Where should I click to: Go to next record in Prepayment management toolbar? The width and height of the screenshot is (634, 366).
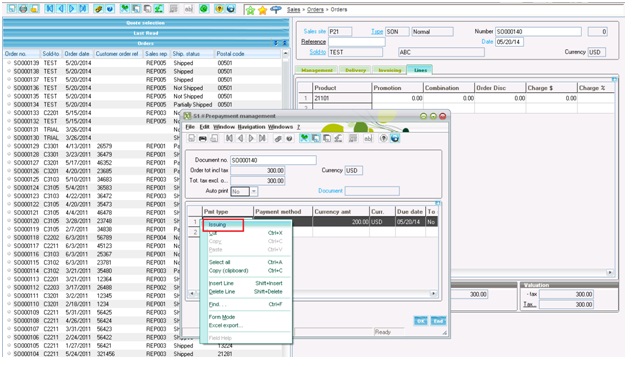coord(251,138)
